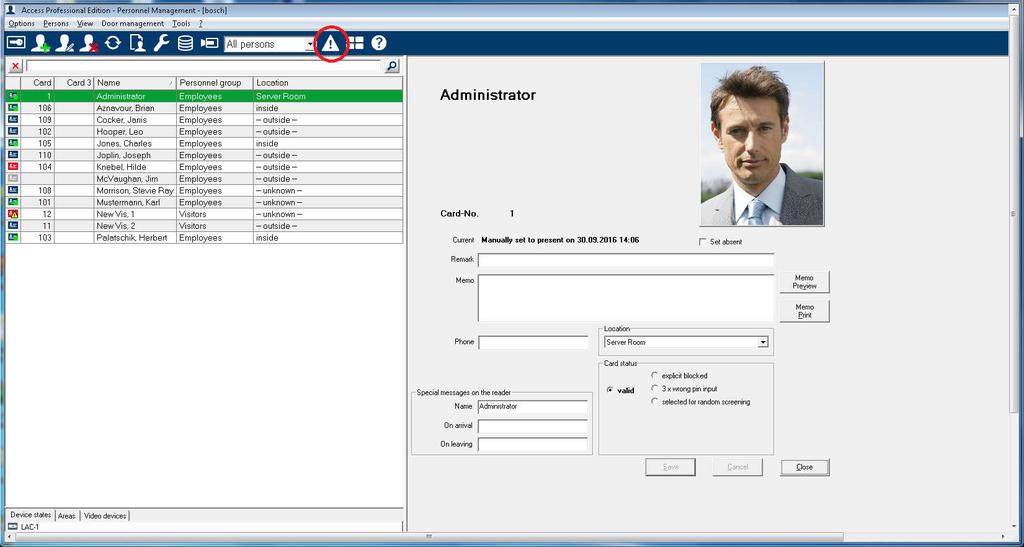
Task: Click the Phone input field
Action: coord(533,342)
